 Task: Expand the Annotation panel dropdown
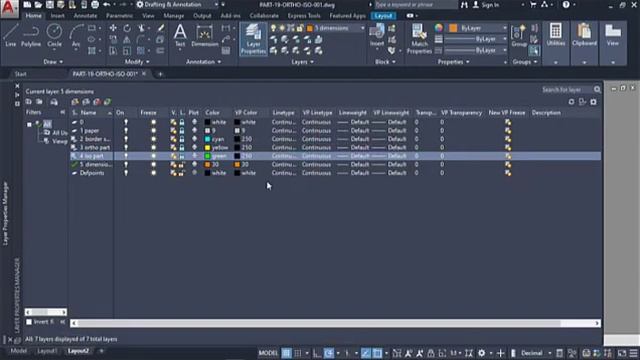(204, 62)
